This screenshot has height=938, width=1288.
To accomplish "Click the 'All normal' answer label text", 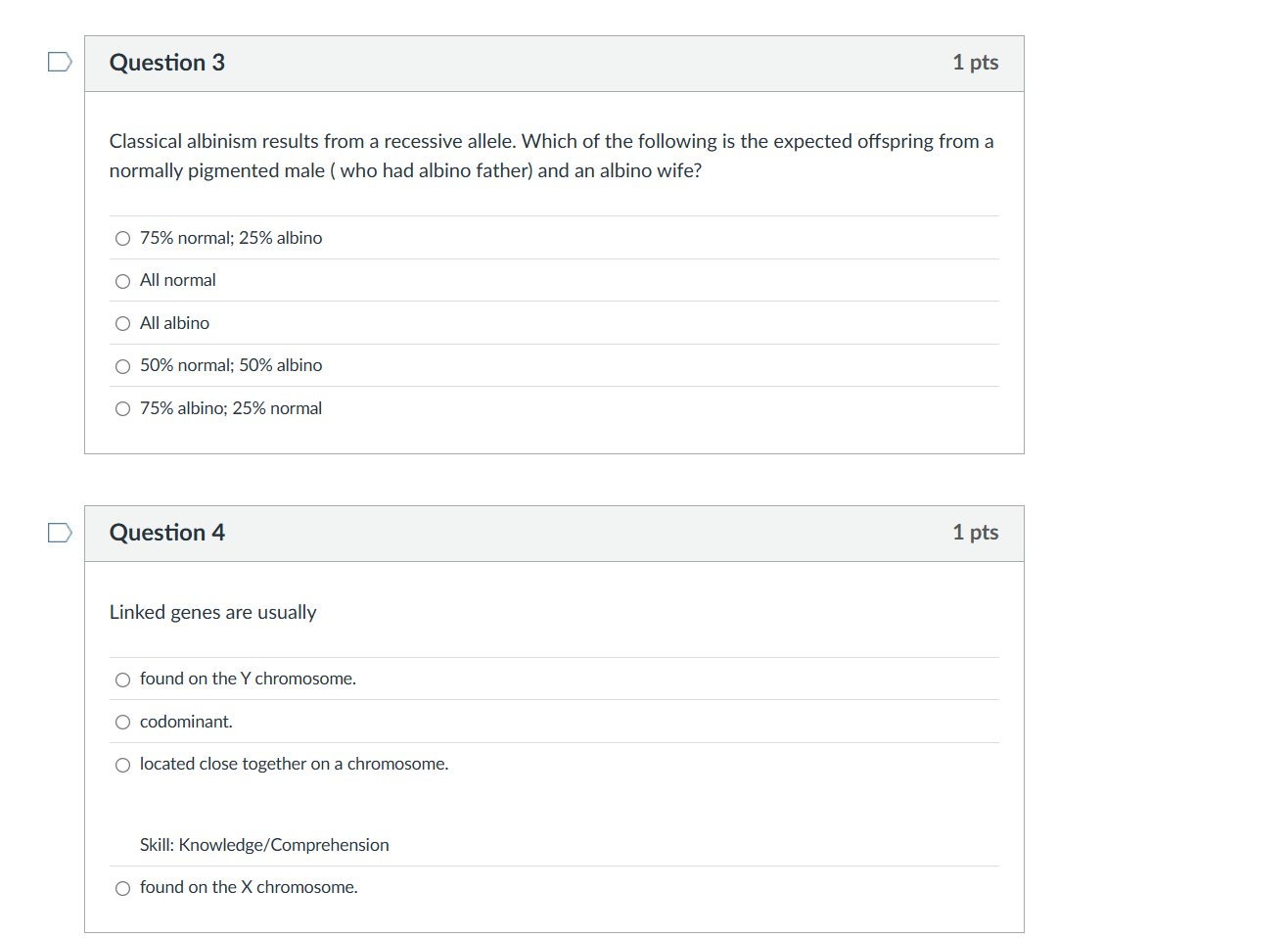I will [x=177, y=280].
